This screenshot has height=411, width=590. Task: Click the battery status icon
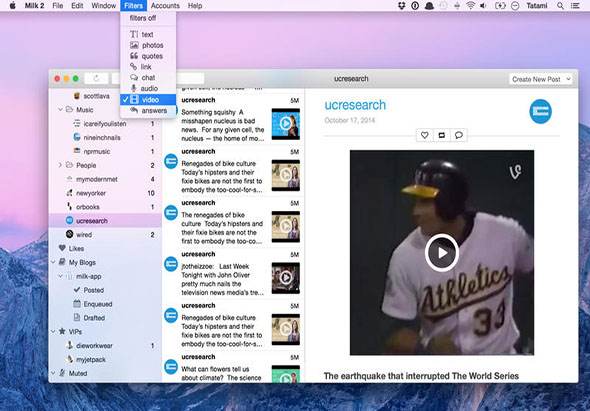tap(500, 6)
